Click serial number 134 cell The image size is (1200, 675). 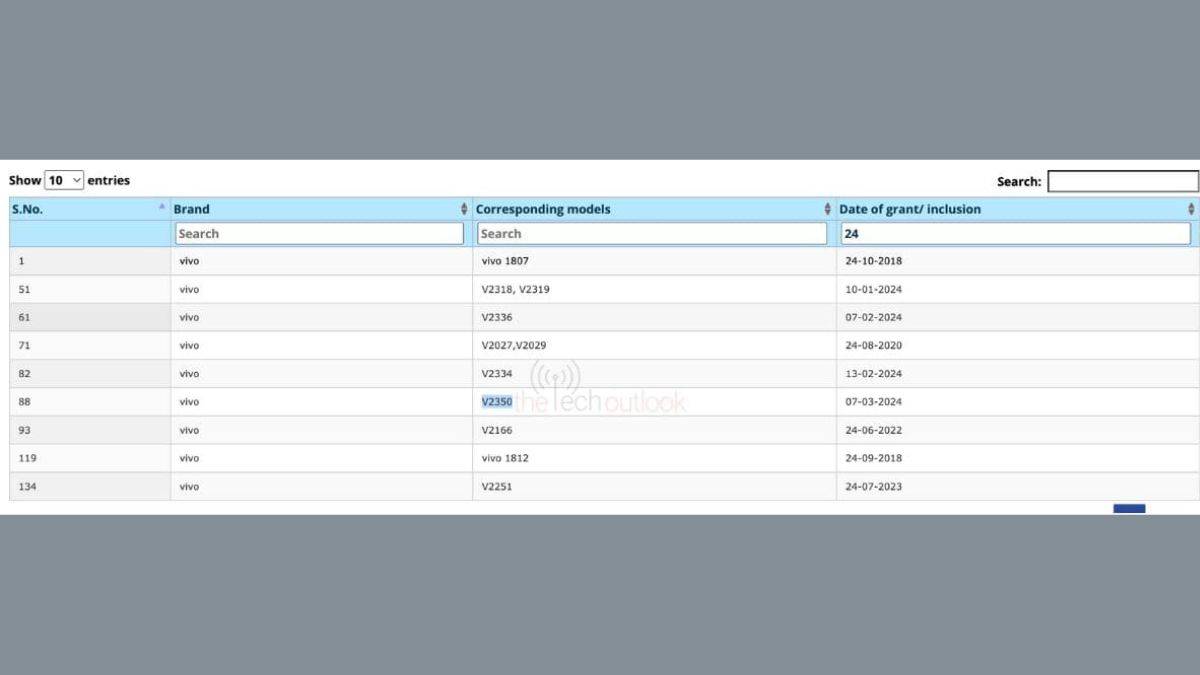pyautogui.click(x=90, y=487)
